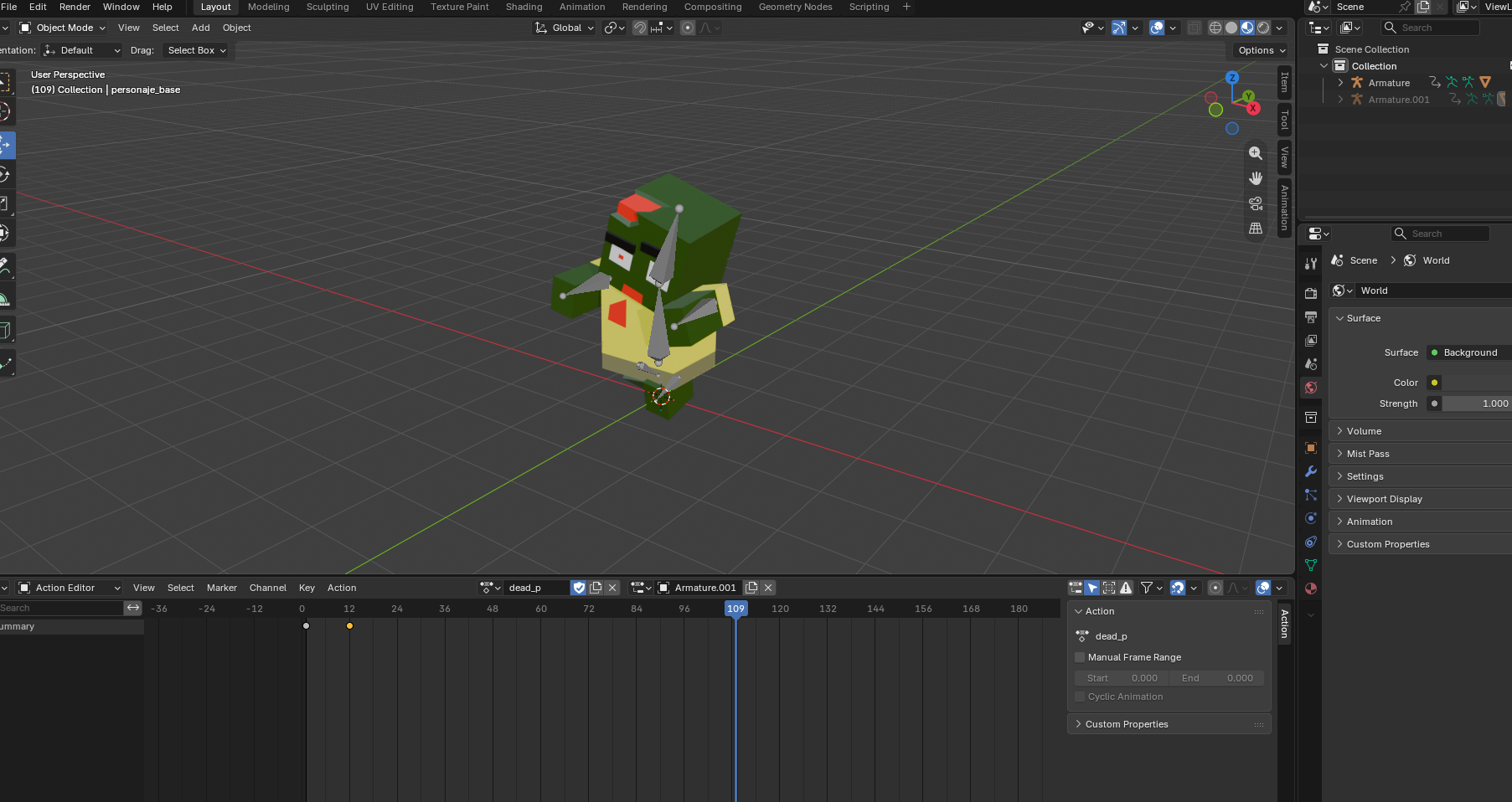Open the Global transform orientation dropdown

pos(564,28)
